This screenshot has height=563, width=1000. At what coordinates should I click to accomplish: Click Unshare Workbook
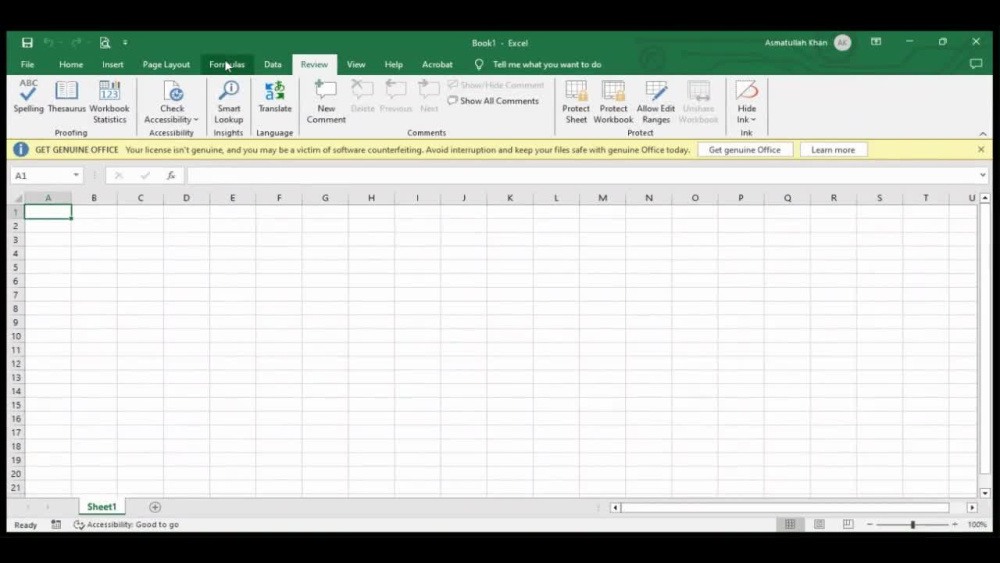point(698,102)
